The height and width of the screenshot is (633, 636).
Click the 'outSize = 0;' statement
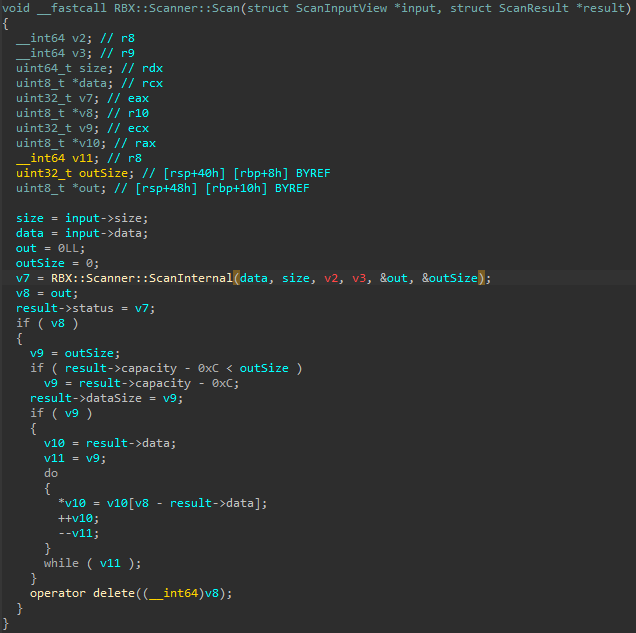pos(58,263)
